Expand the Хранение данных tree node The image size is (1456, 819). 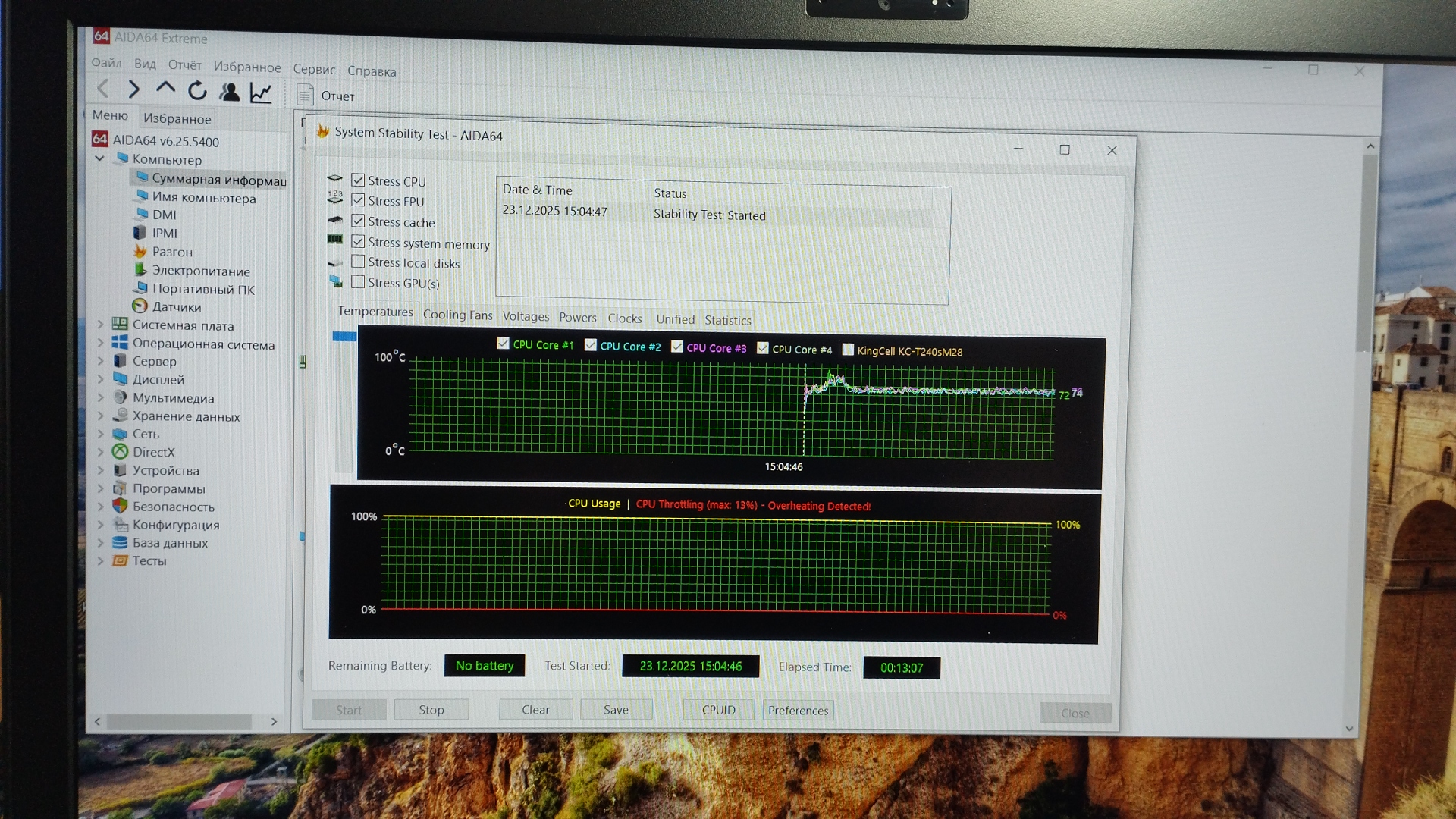point(100,416)
